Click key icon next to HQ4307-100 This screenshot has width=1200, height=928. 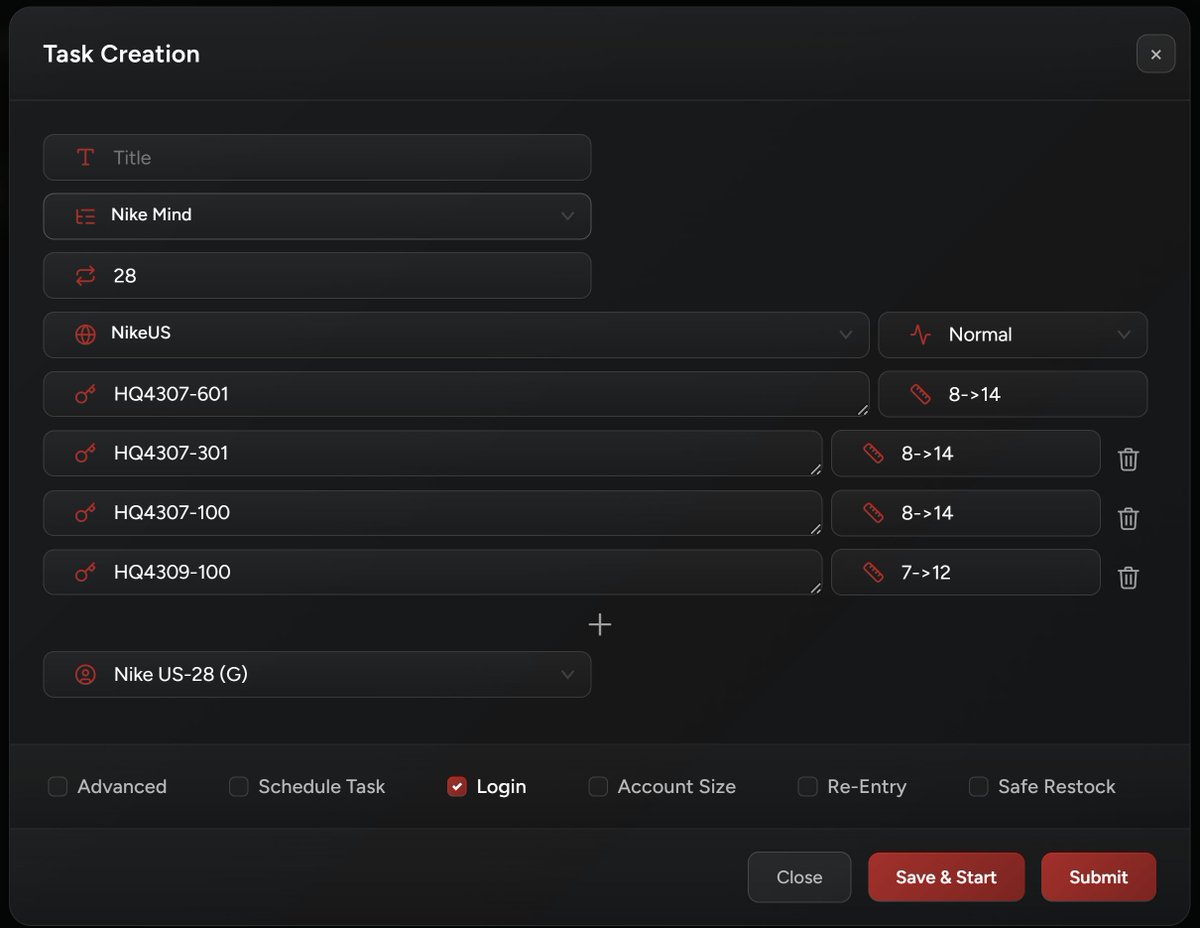pos(86,512)
